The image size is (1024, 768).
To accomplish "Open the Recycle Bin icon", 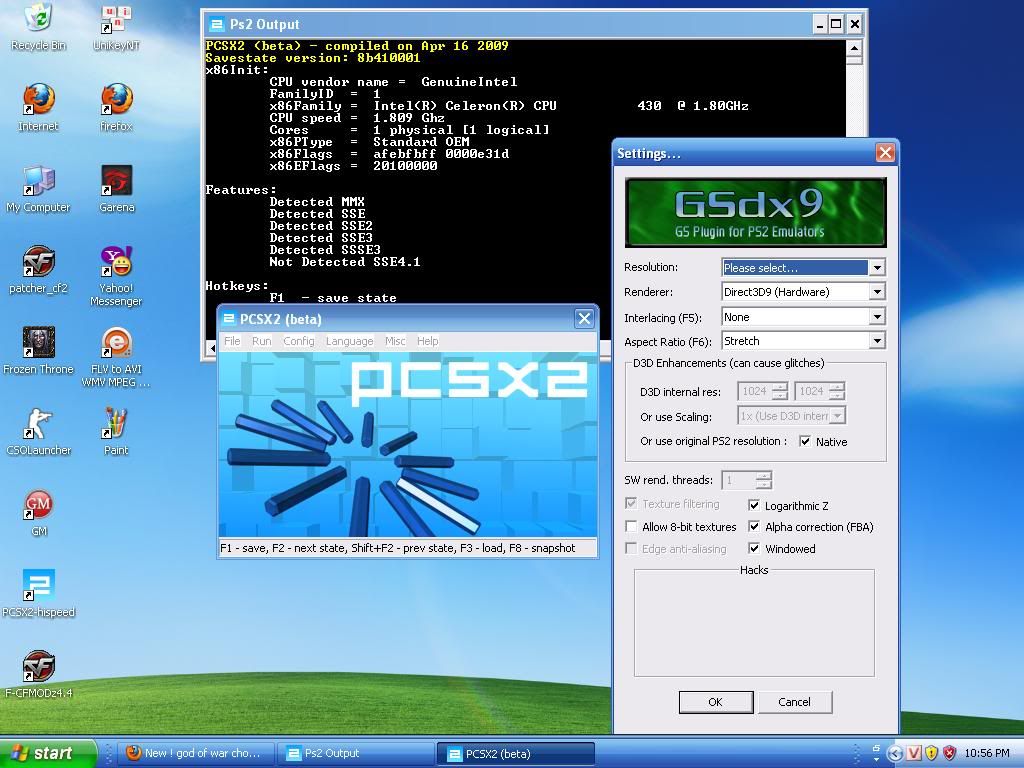I will click(x=39, y=20).
